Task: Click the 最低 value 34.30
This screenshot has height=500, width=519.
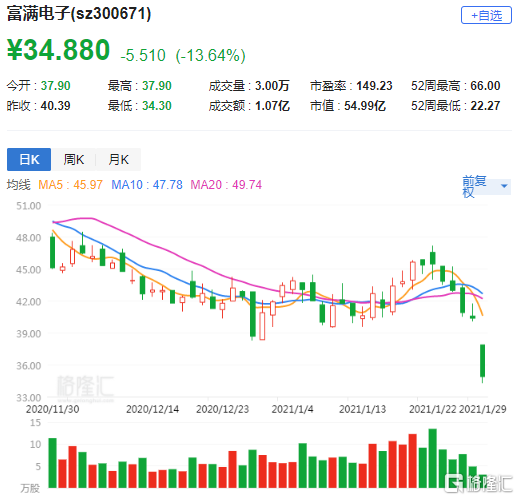Action: [157, 106]
